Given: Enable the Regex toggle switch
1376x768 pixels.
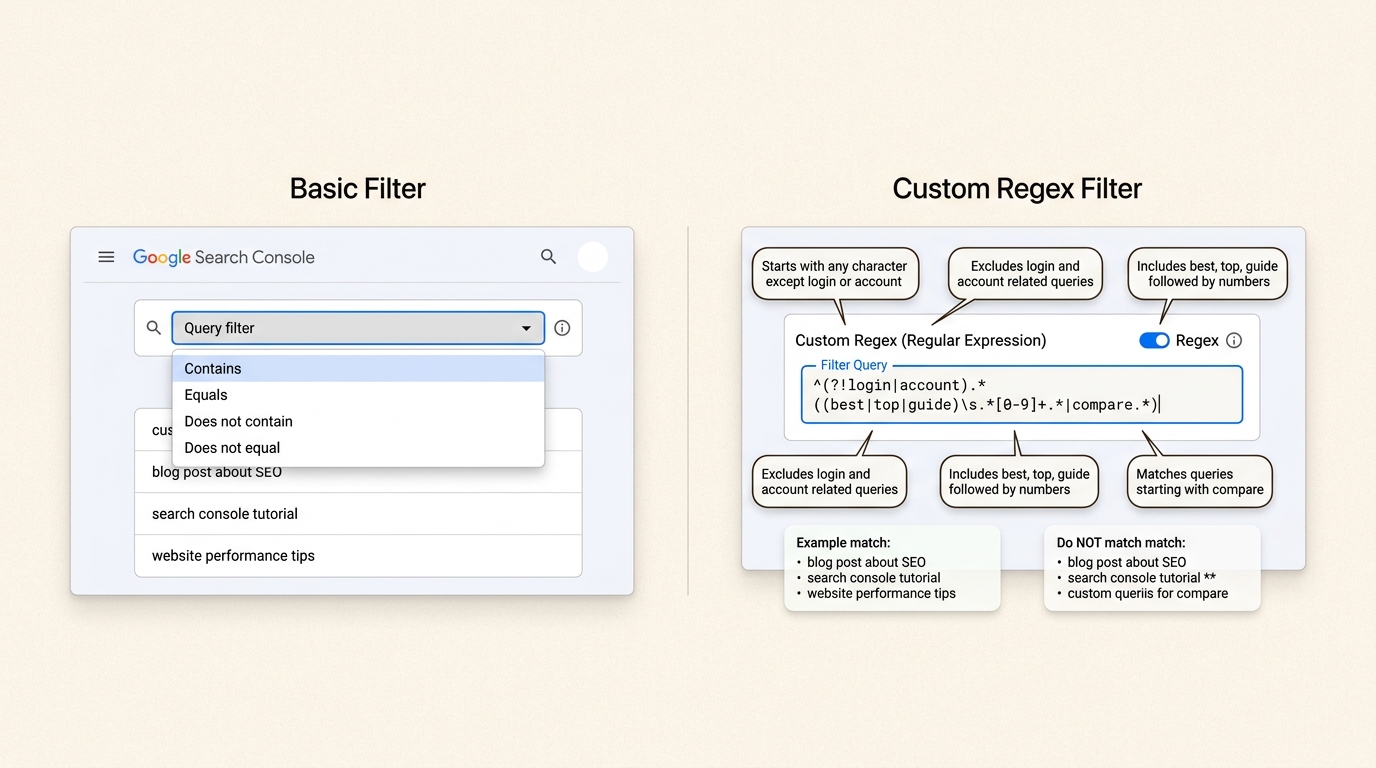Looking at the screenshot, I should click(x=1154, y=340).
